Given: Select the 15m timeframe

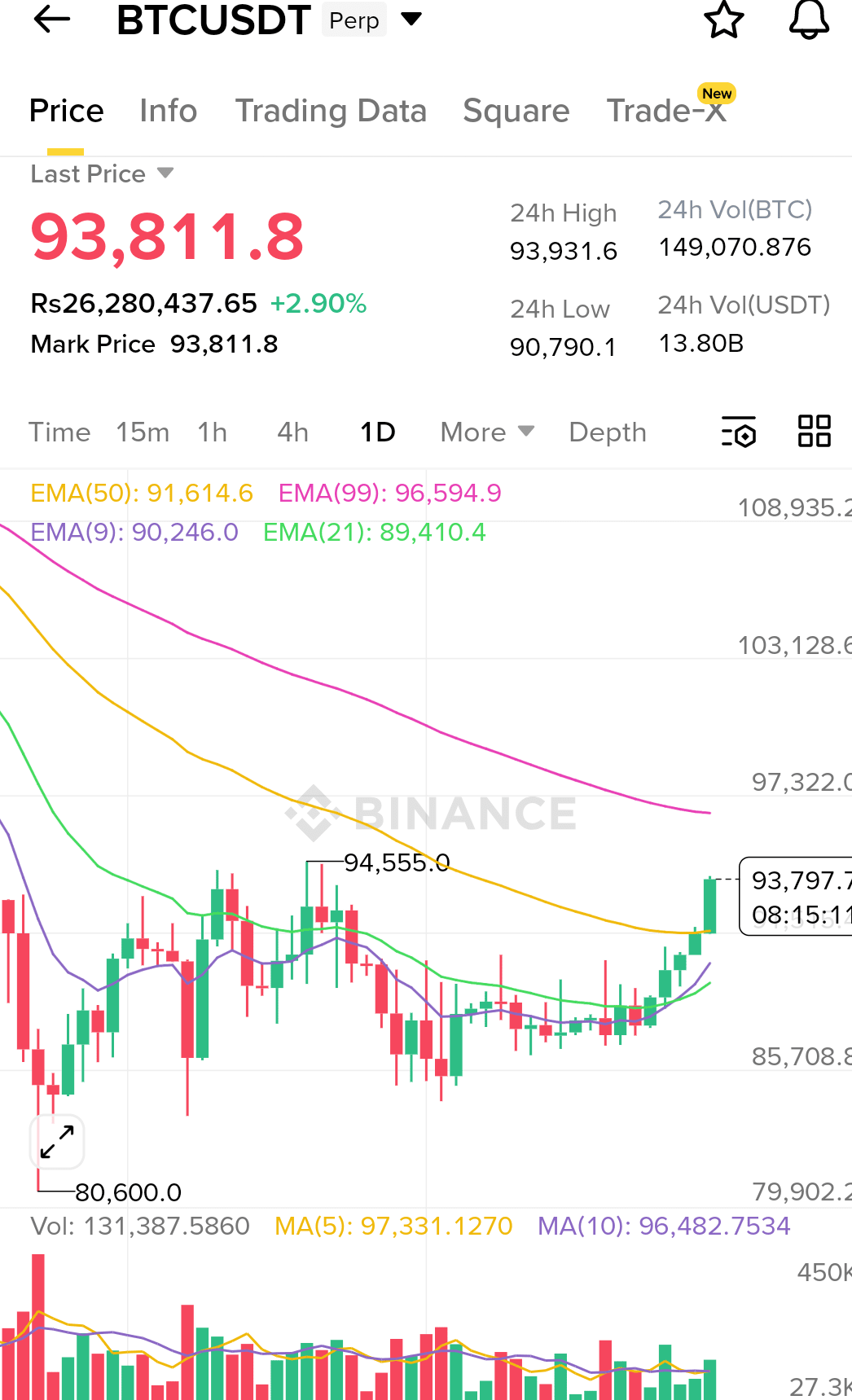Looking at the screenshot, I should tap(143, 432).
